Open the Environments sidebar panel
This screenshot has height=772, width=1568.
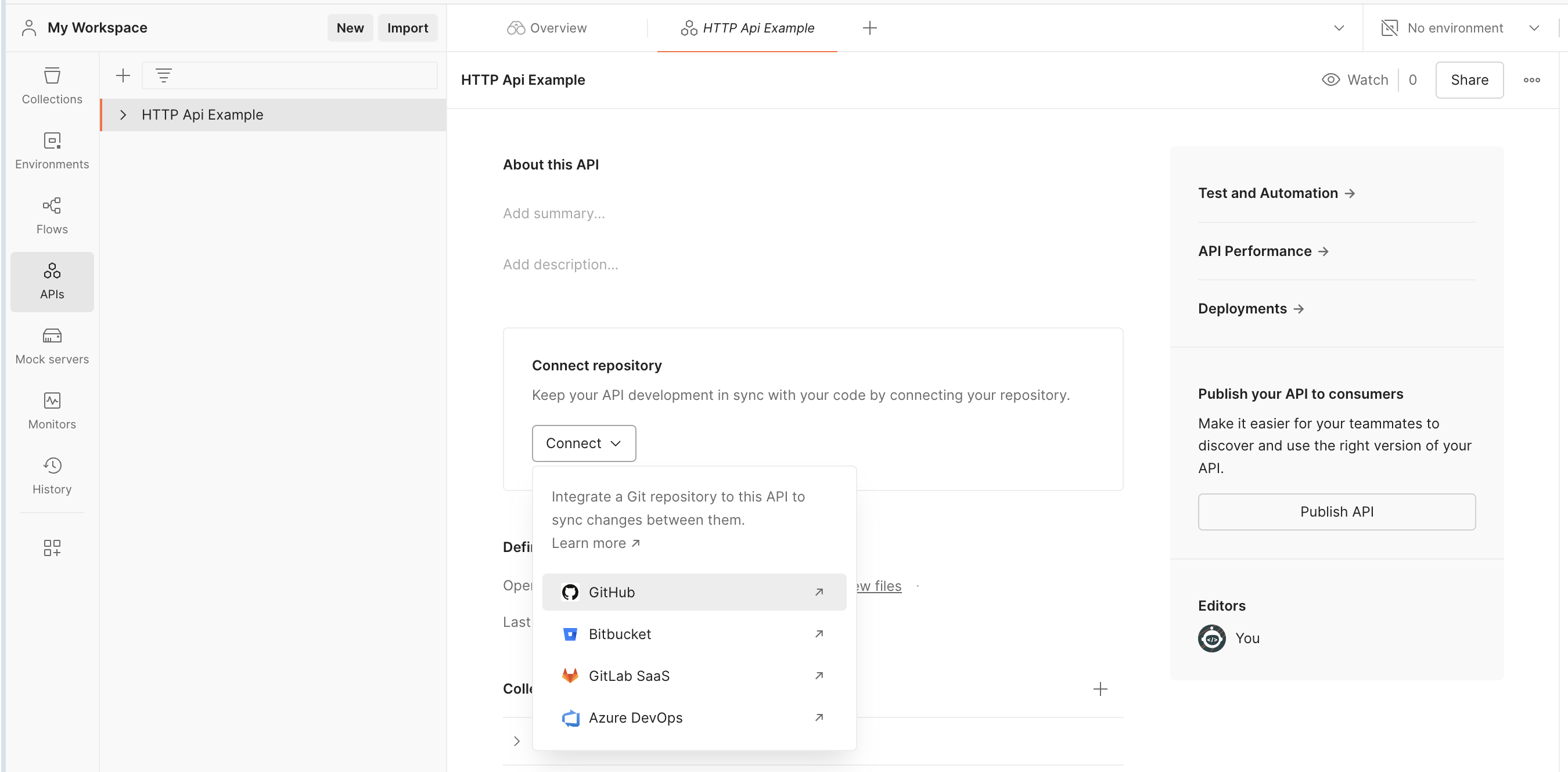click(52, 150)
